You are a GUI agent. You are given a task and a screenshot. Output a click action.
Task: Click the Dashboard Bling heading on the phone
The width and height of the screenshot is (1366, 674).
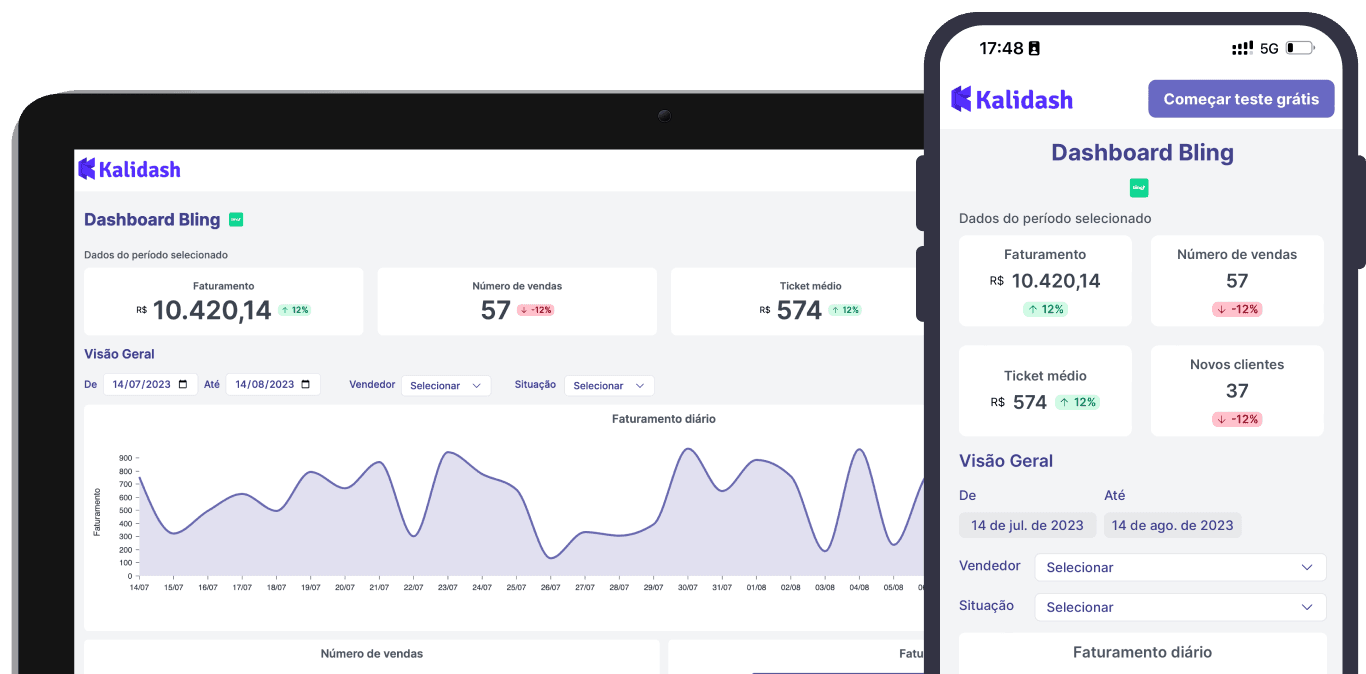(x=1142, y=153)
